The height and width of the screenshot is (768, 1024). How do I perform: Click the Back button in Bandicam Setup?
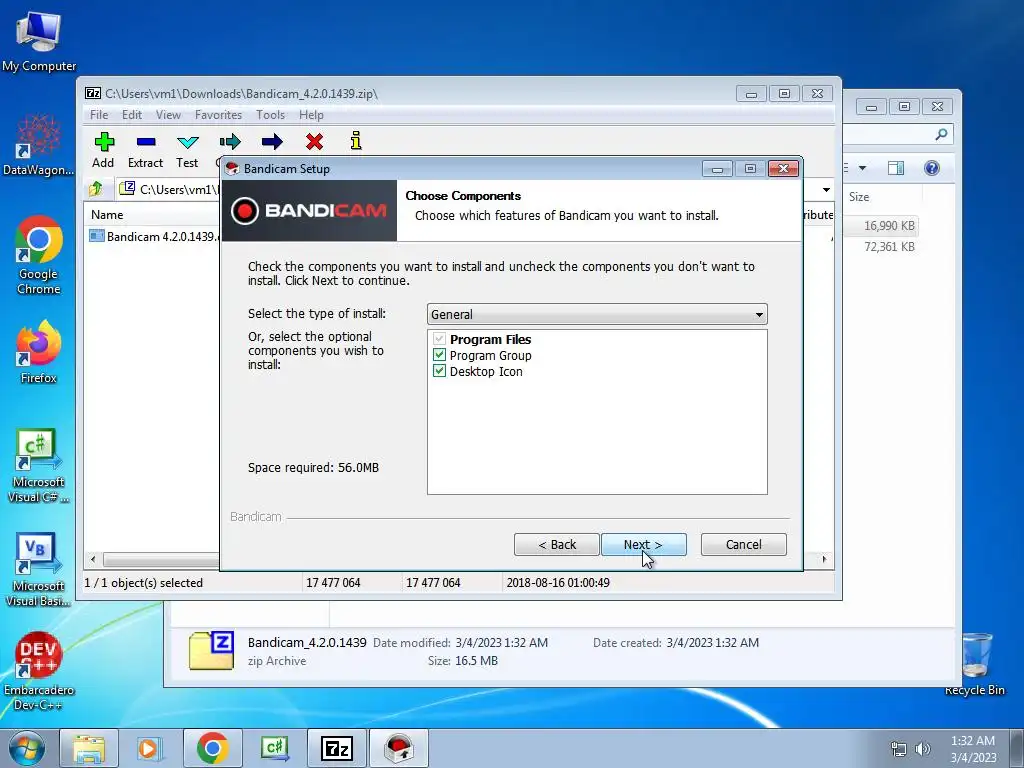tap(556, 545)
